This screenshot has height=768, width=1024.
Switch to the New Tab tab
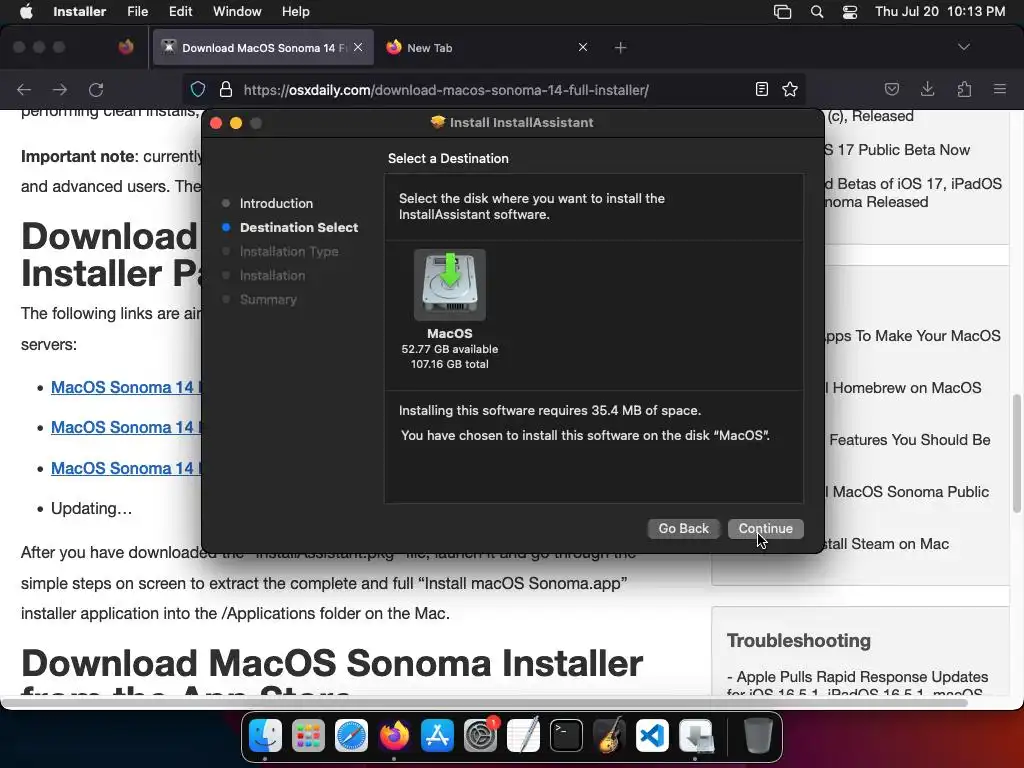487,47
